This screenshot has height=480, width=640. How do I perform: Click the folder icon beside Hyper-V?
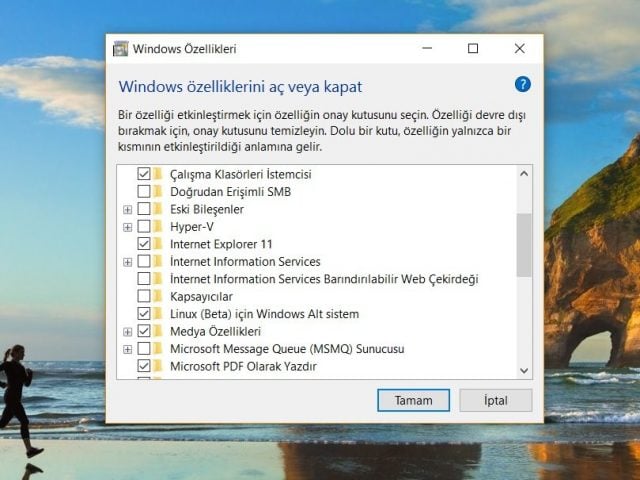158,226
